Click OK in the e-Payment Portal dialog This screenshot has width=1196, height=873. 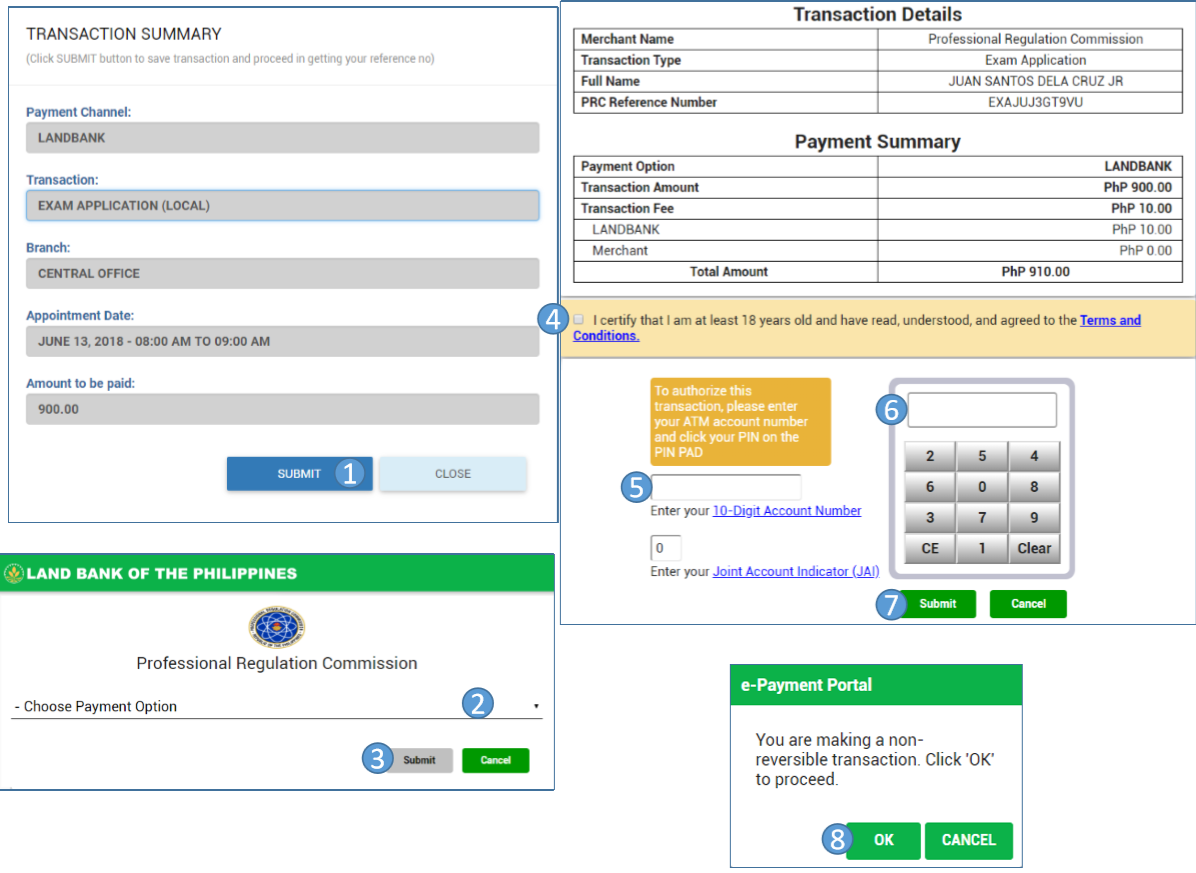point(883,840)
